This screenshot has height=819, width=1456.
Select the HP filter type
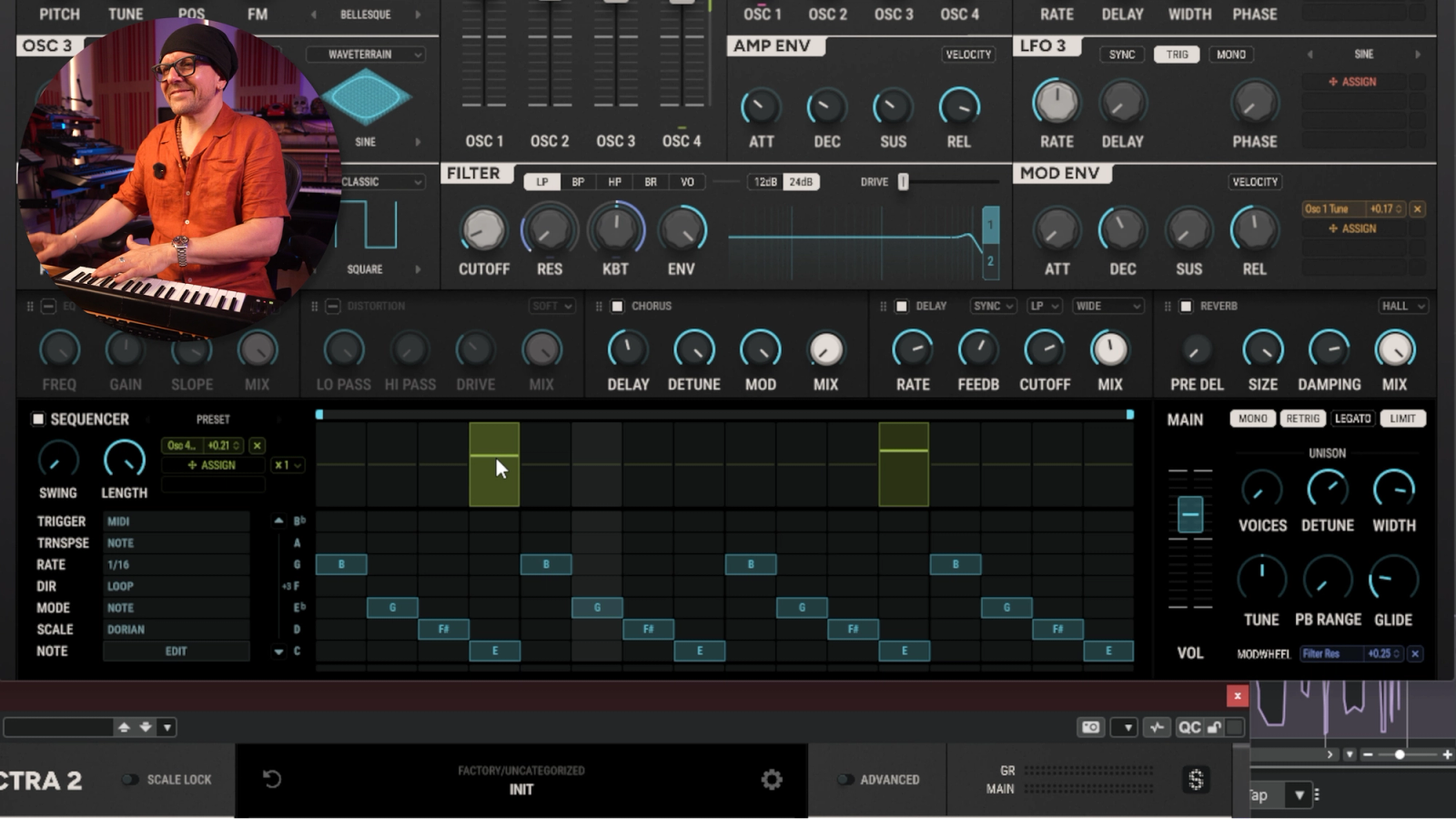pos(614,182)
